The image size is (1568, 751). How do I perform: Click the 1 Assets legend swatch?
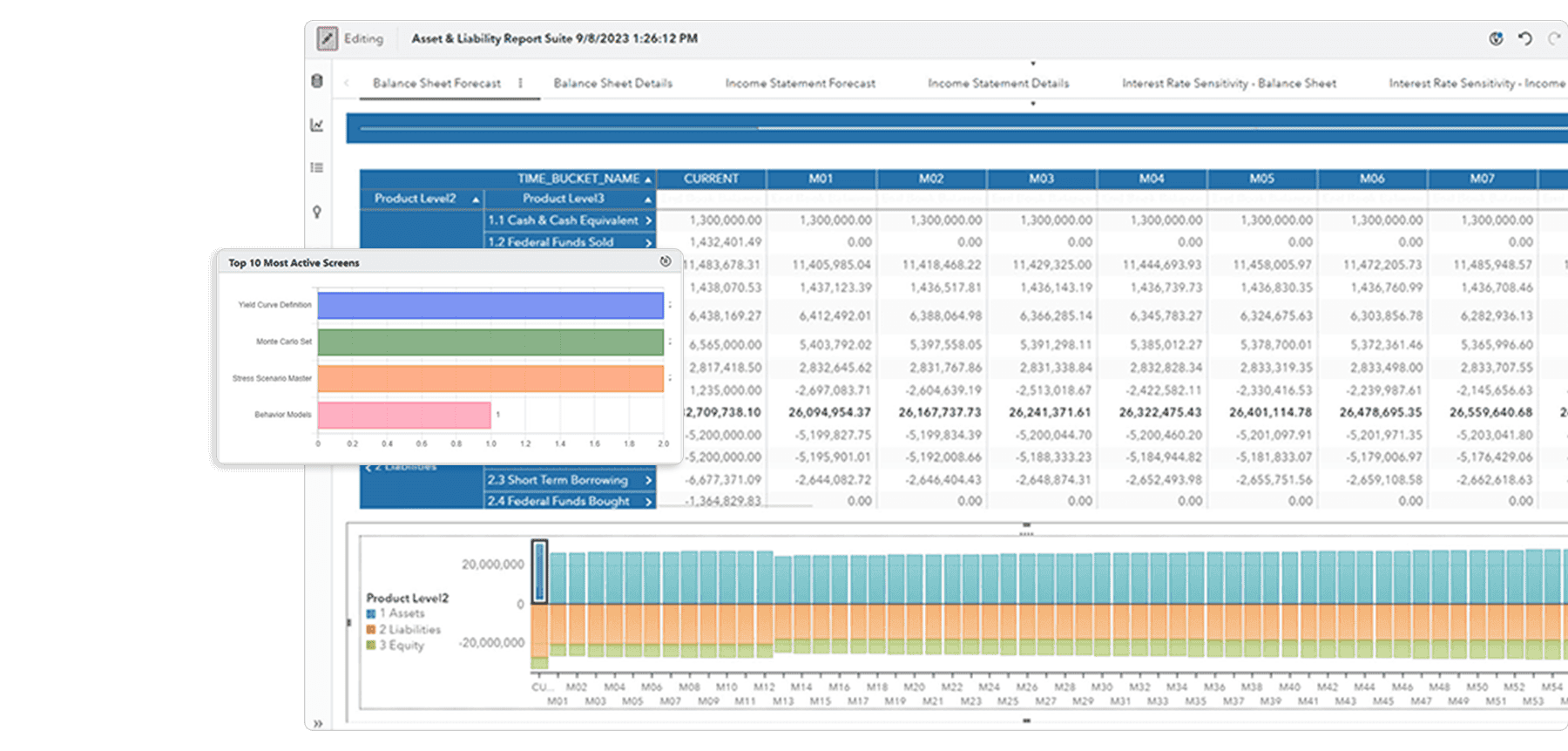coord(371,613)
